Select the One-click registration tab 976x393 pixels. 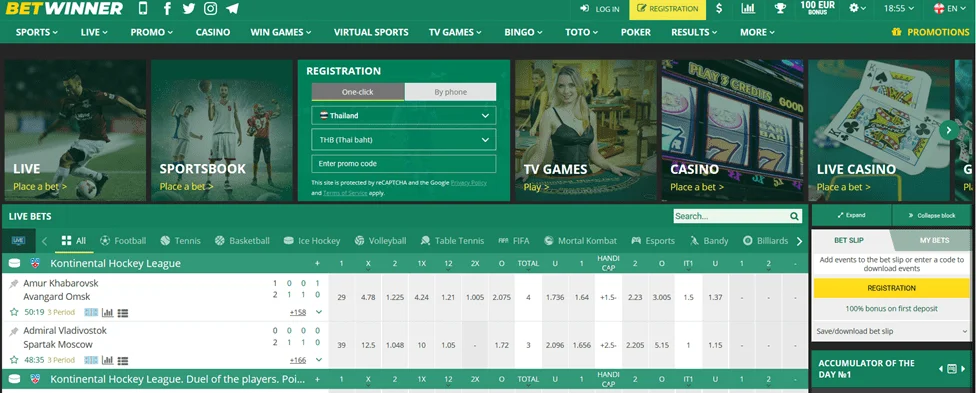(358, 92)
